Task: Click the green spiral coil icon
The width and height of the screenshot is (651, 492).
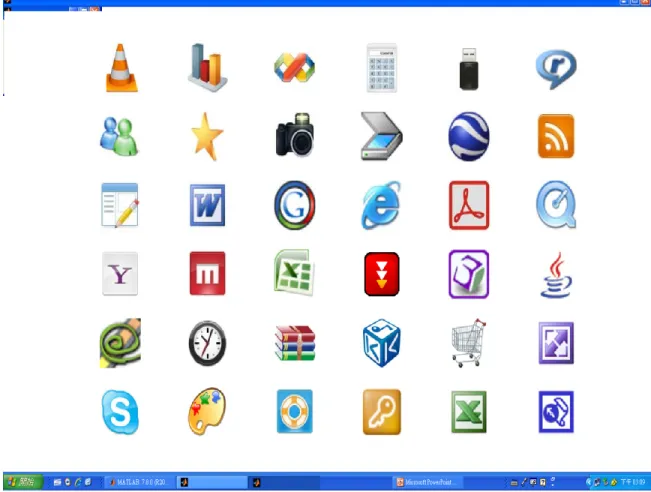Action: point(120,343)
